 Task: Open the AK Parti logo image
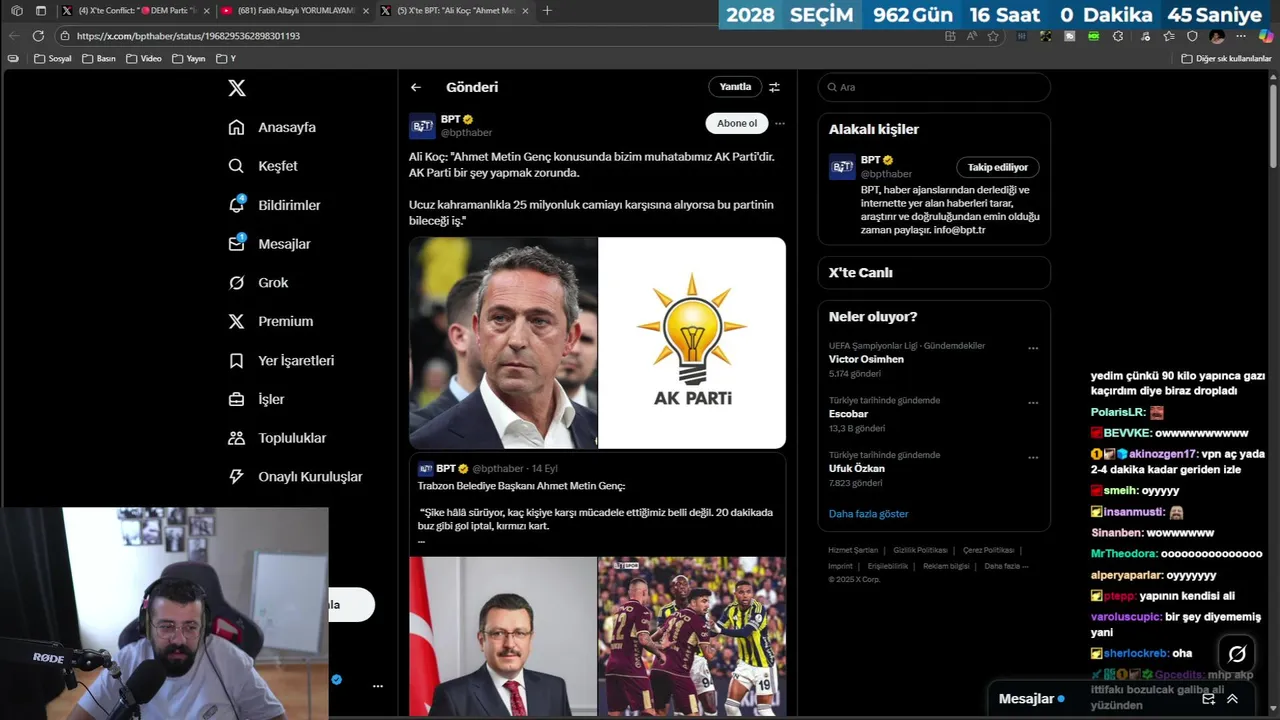click(x=692, y=343)
